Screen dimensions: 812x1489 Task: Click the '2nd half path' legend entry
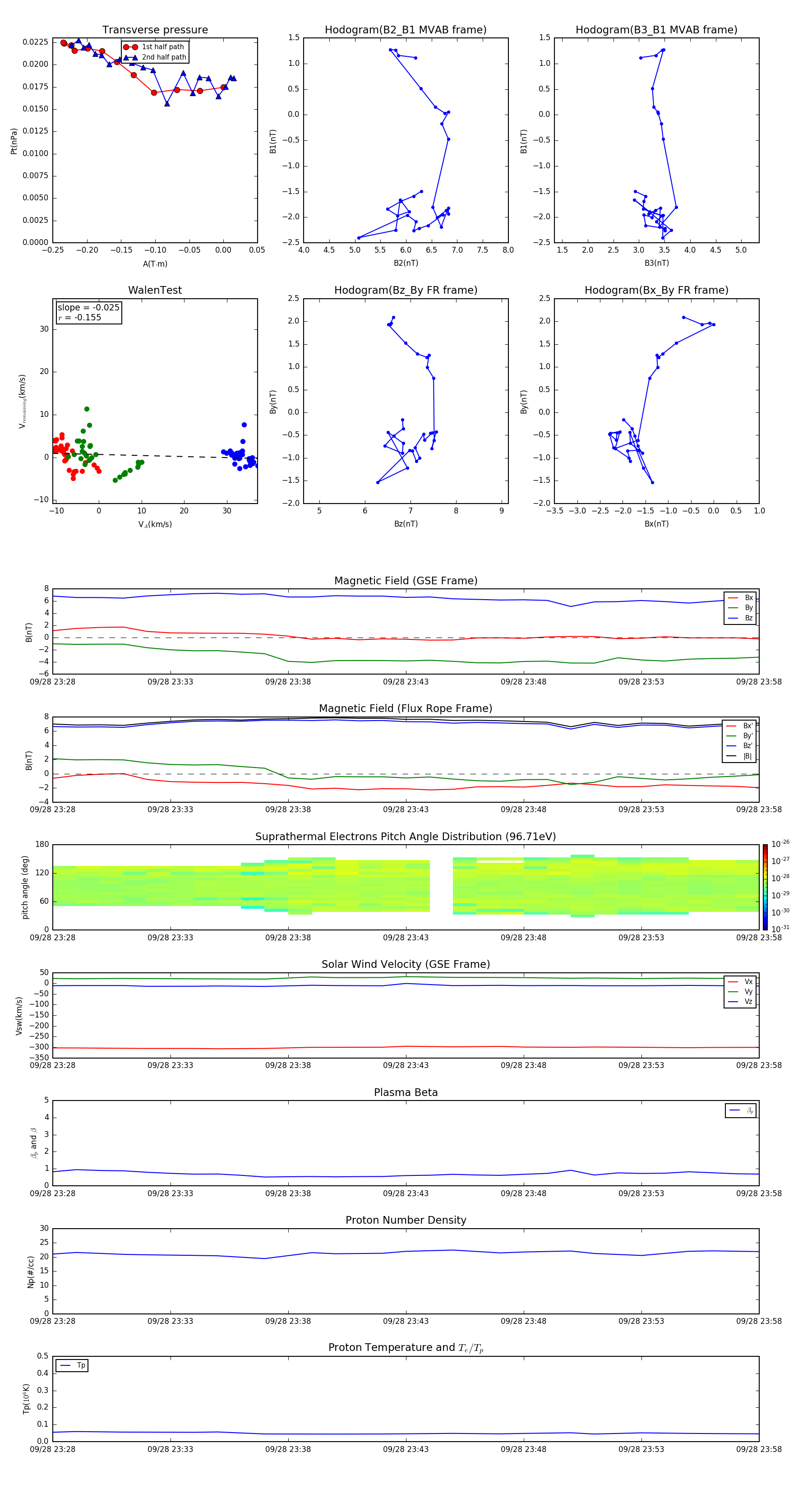click(155, 57)
